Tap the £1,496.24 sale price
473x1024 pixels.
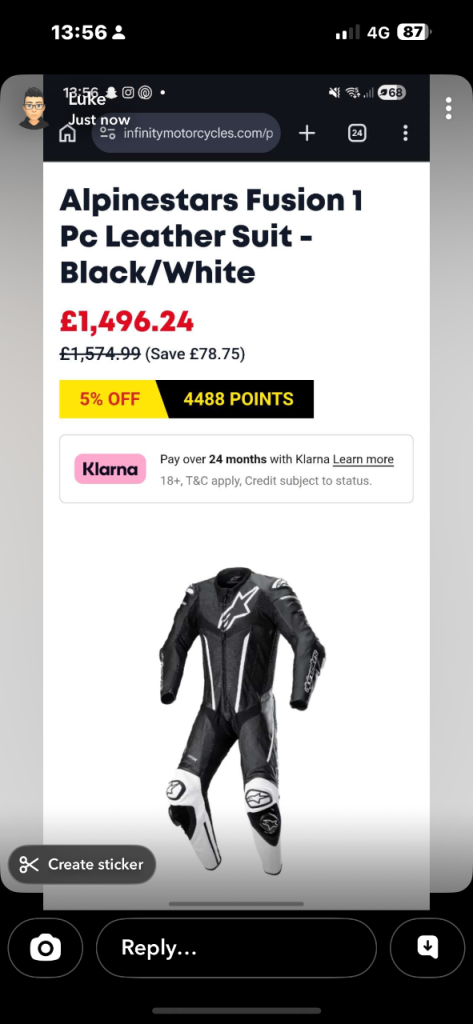coord(127,321)
